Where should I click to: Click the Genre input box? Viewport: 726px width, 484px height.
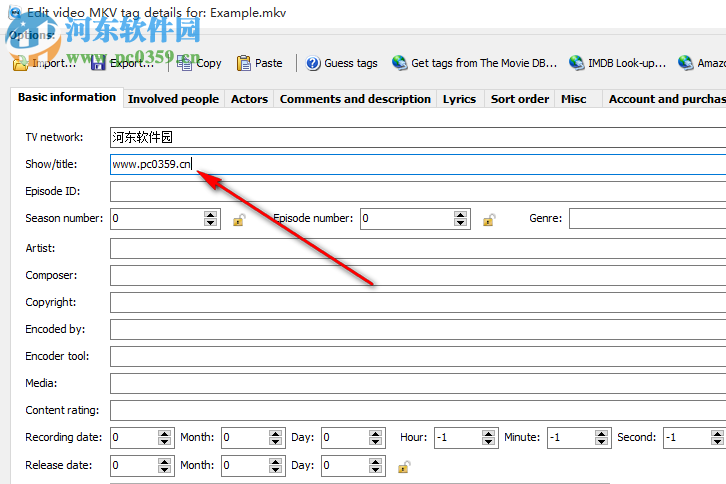point(647,218)
